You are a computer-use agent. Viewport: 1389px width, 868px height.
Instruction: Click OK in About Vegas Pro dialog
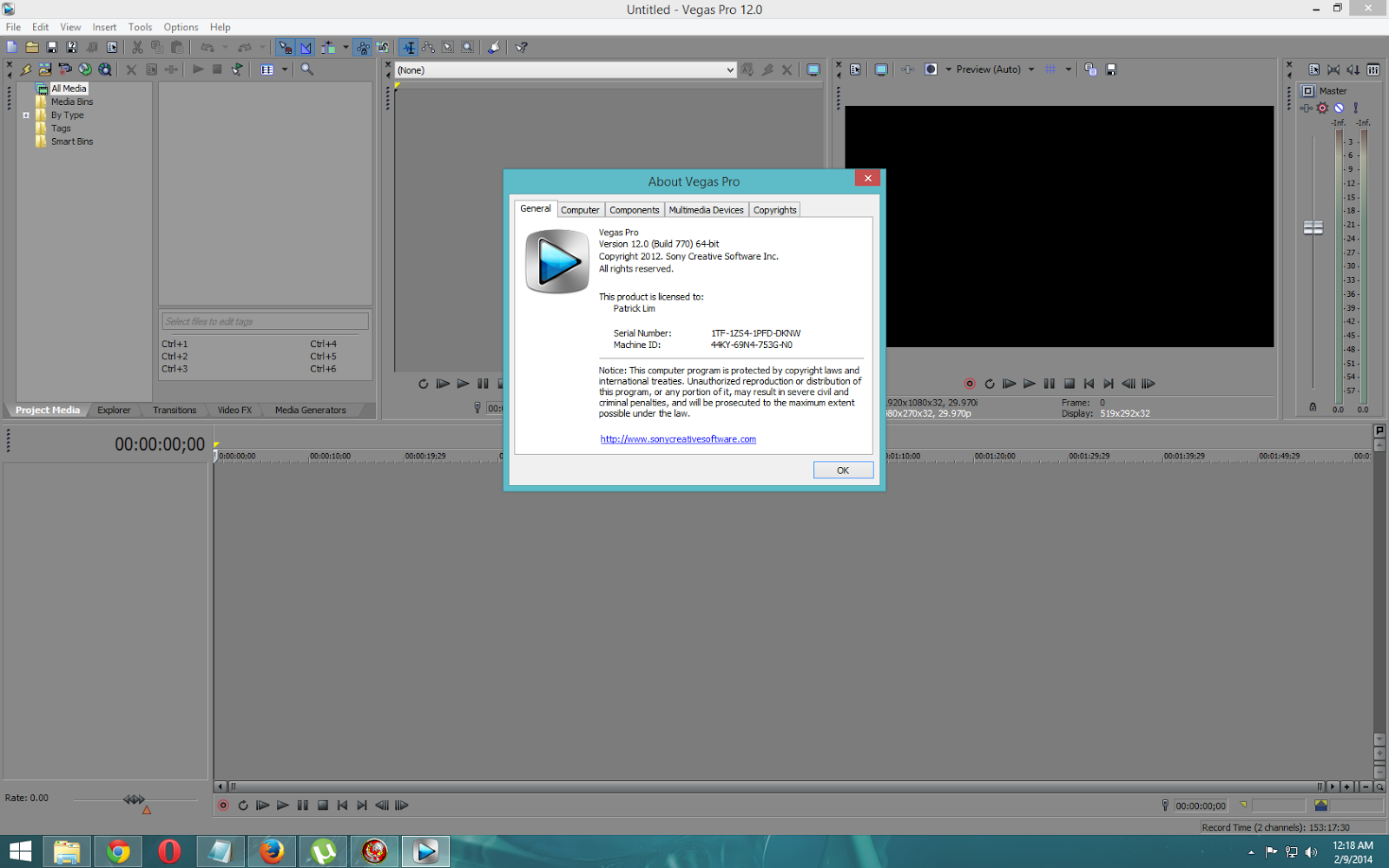(843, 470)
